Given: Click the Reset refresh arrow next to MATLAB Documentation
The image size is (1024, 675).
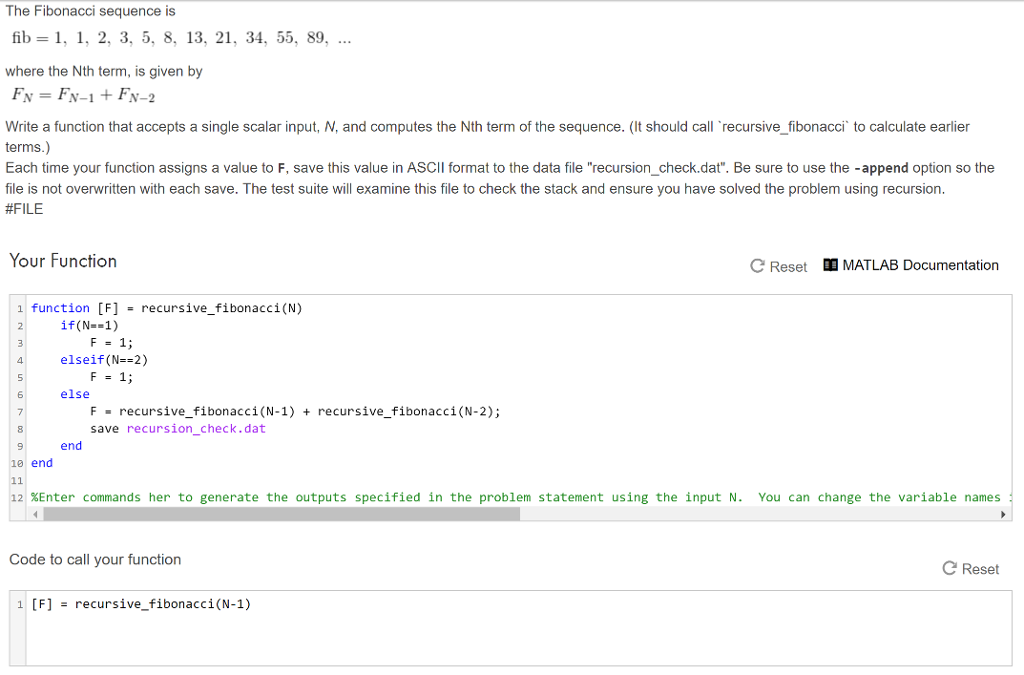Looking at the screenshot, I should (759, 266).
